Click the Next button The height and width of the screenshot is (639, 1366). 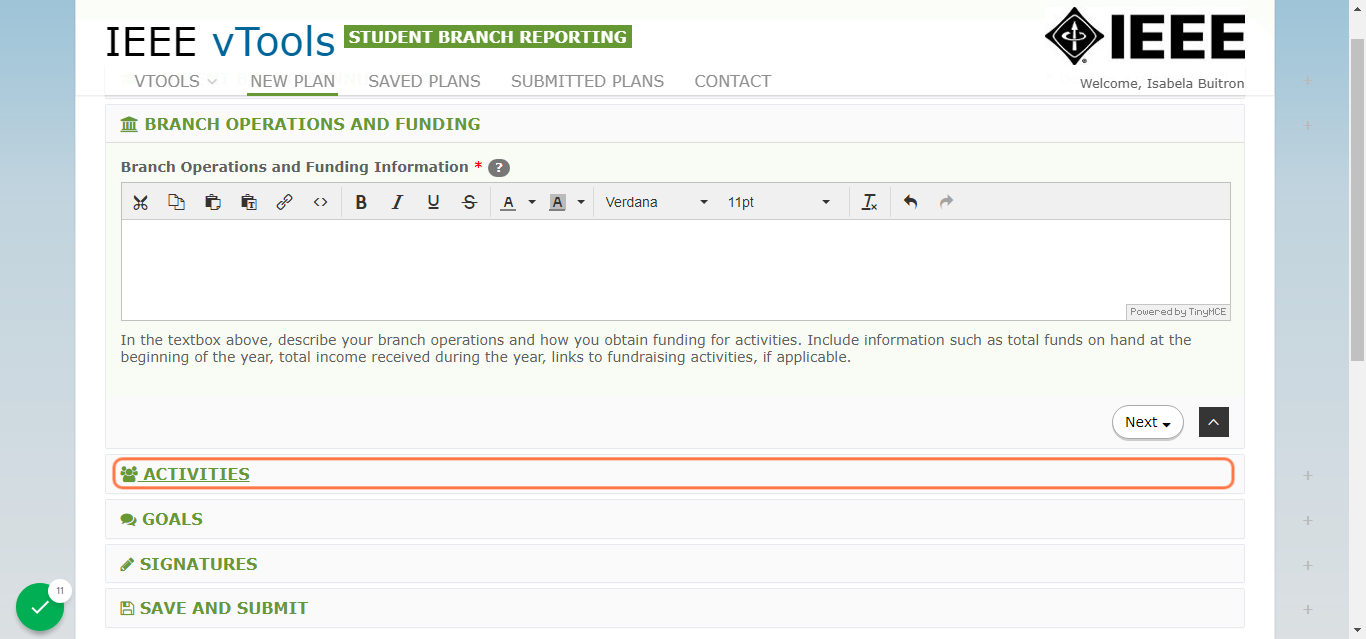[1148, 422]
